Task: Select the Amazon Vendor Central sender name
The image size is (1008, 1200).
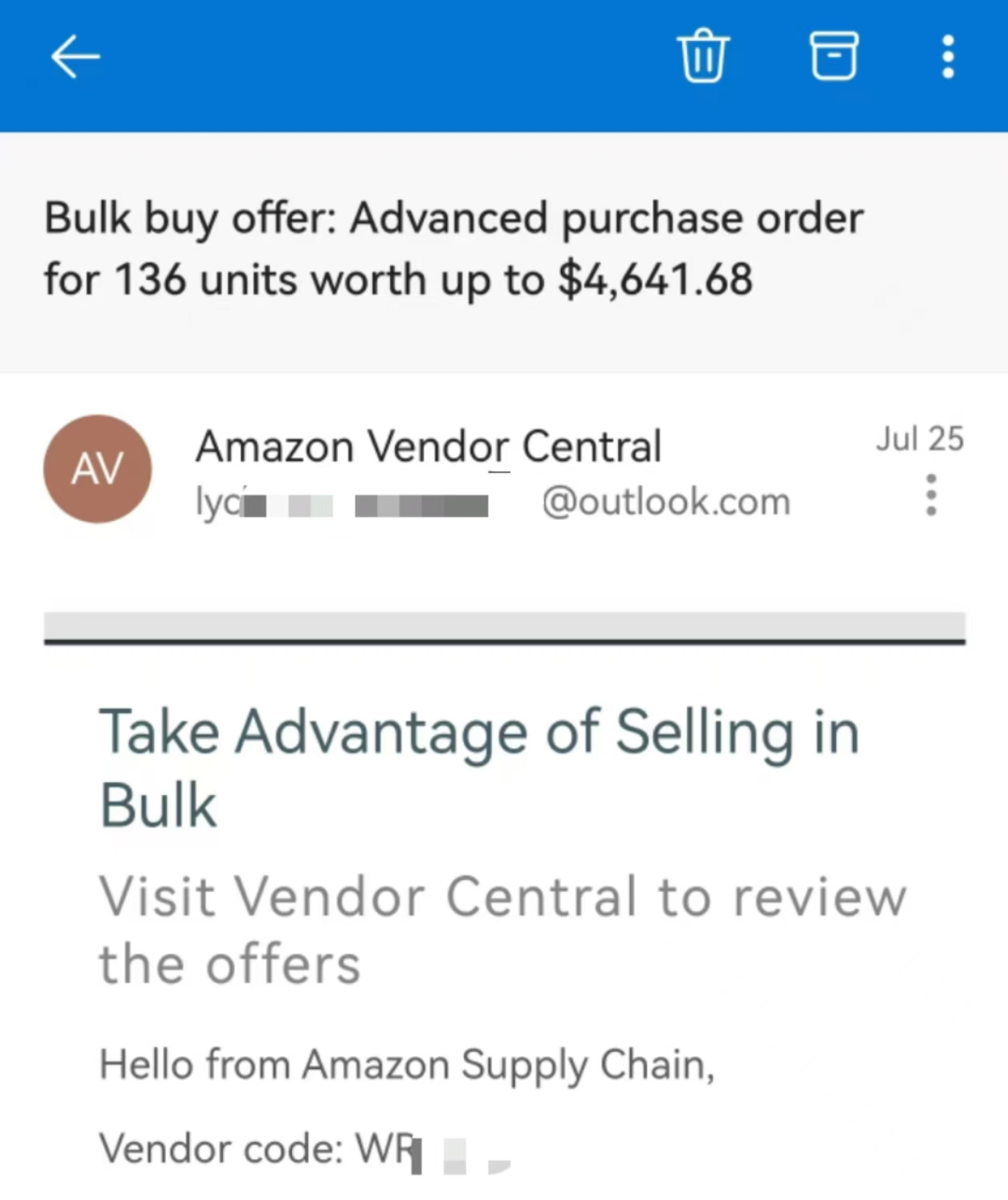Action: point(428,446)
